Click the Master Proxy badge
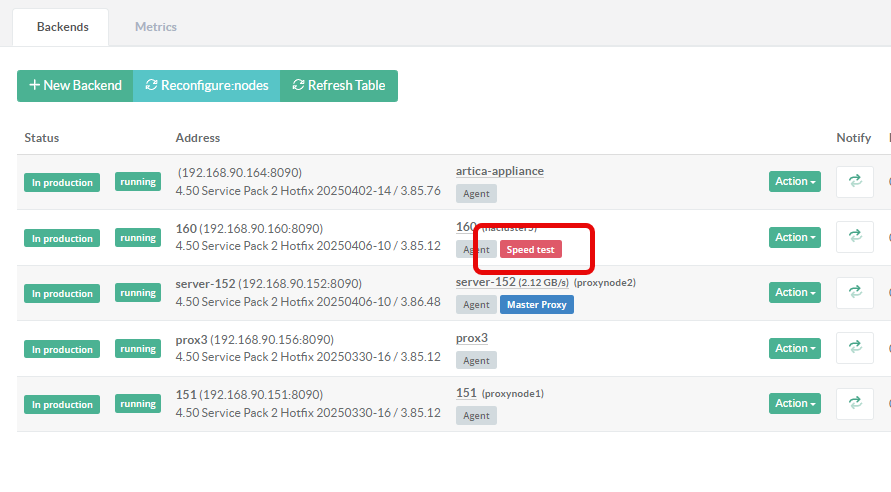This screenshot has height=492, width=891. tap(536, 305)
